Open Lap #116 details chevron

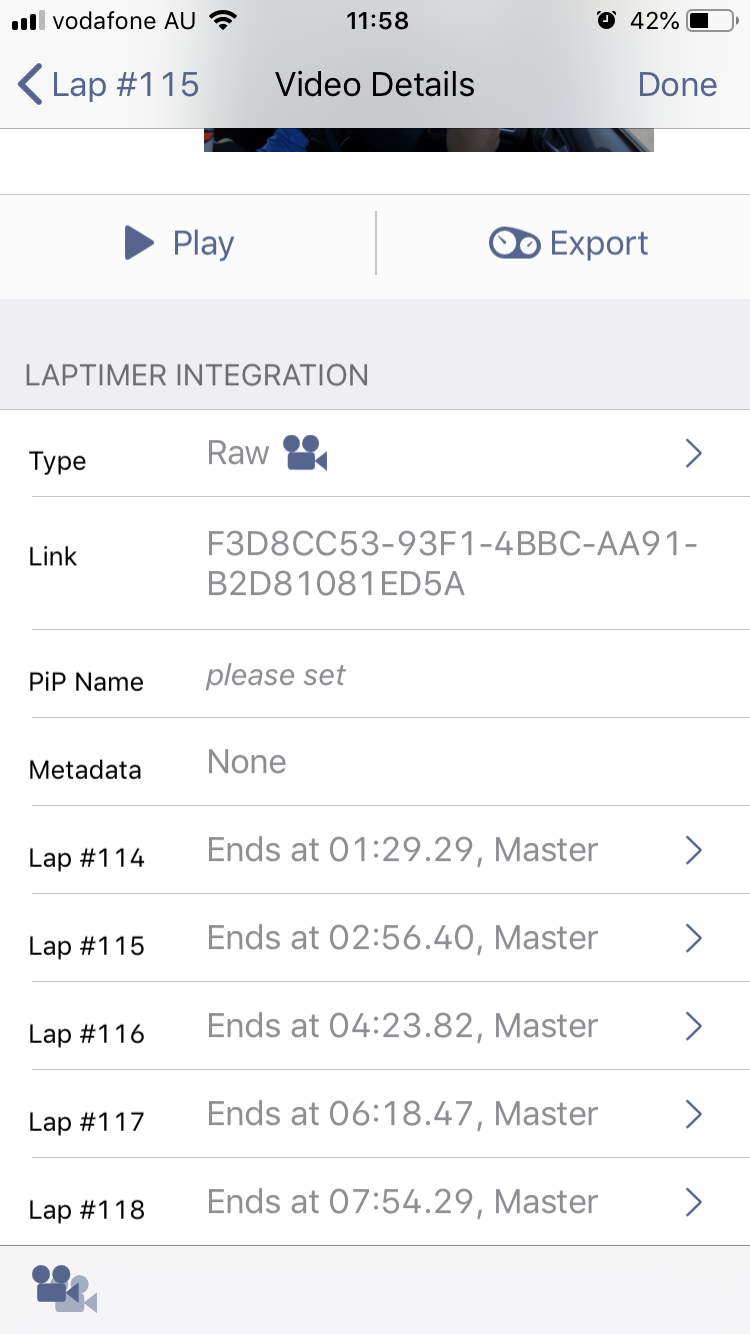pyautogui.click(x=694, y=1026)
